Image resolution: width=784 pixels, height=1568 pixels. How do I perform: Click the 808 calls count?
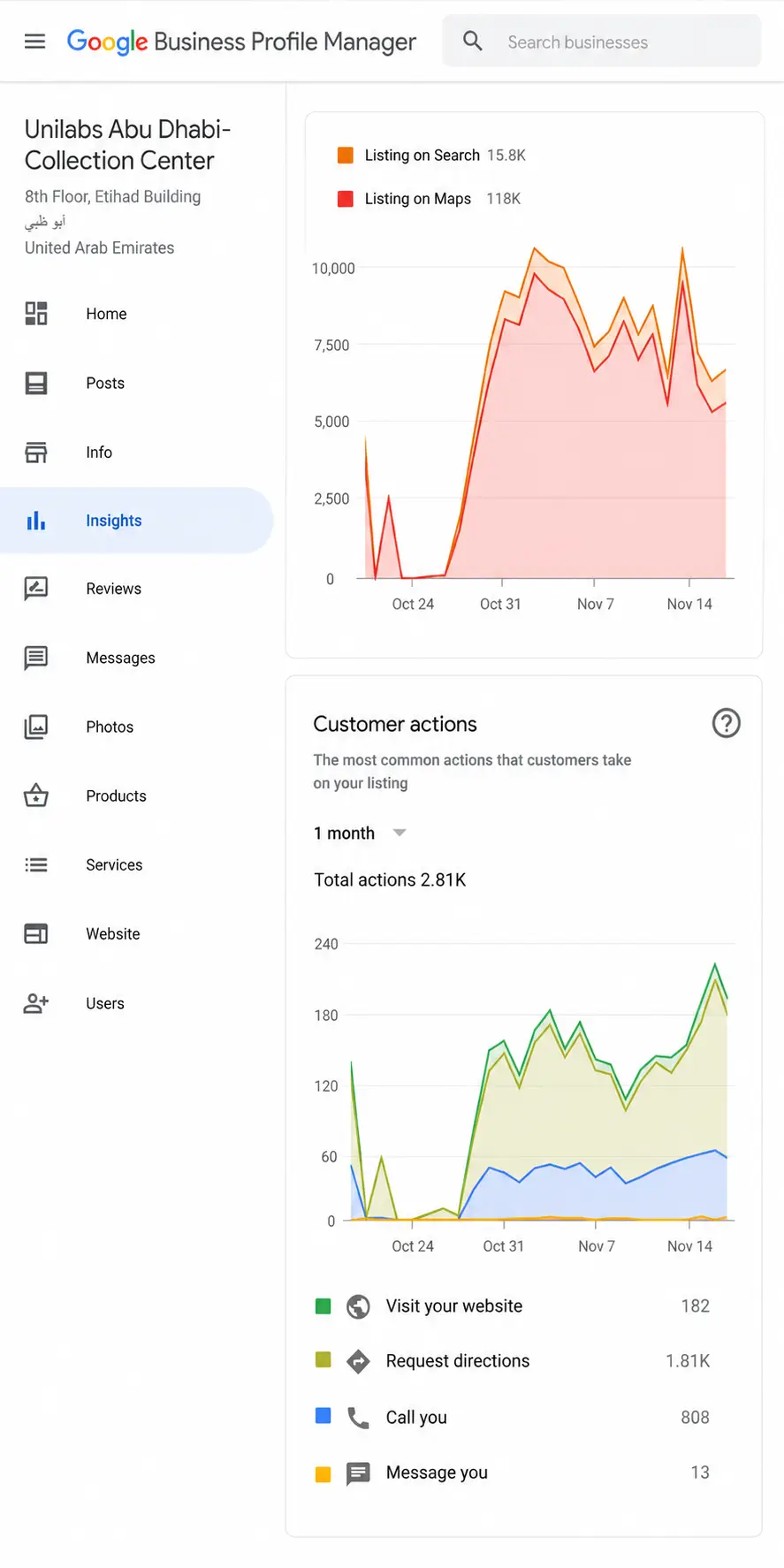(x=695, y=1418)
